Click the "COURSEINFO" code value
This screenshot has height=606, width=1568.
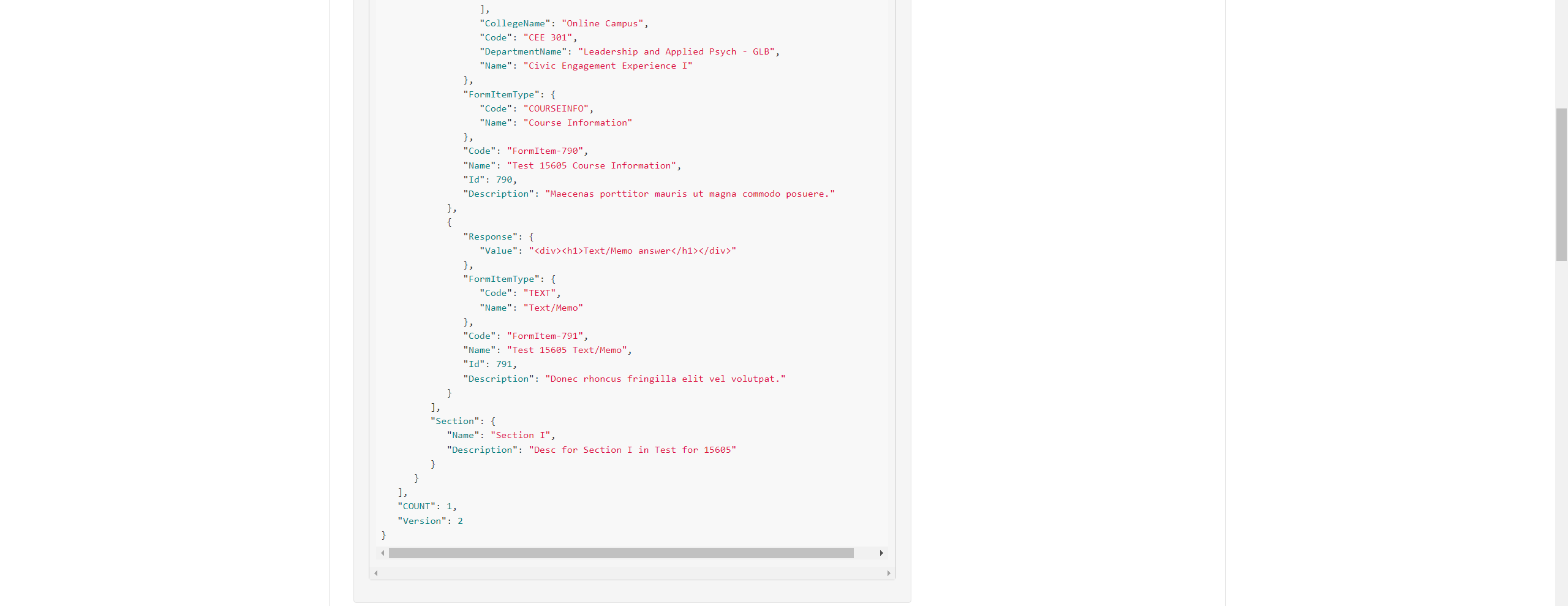tap(556, 109)
